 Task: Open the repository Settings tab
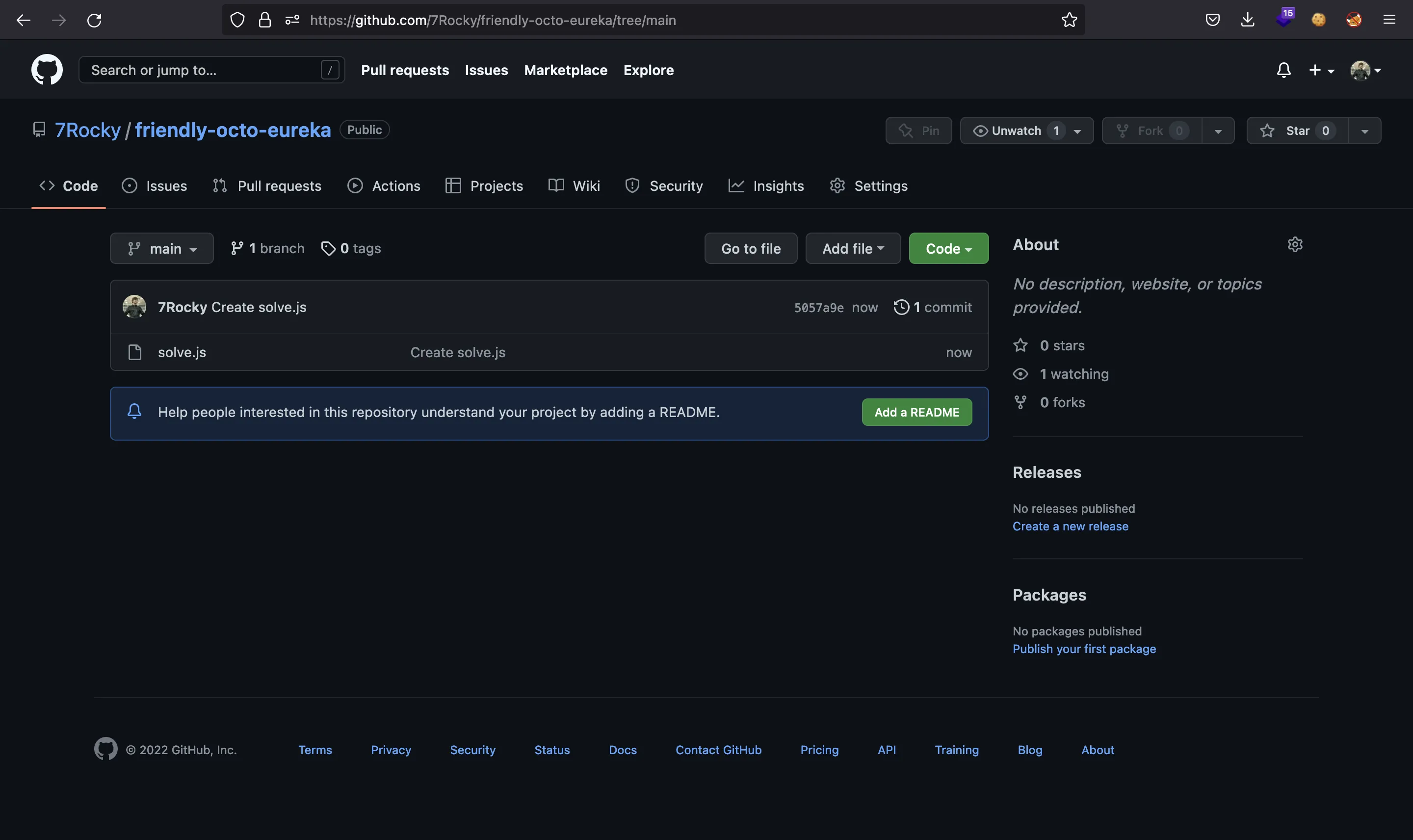pos(868,185)
